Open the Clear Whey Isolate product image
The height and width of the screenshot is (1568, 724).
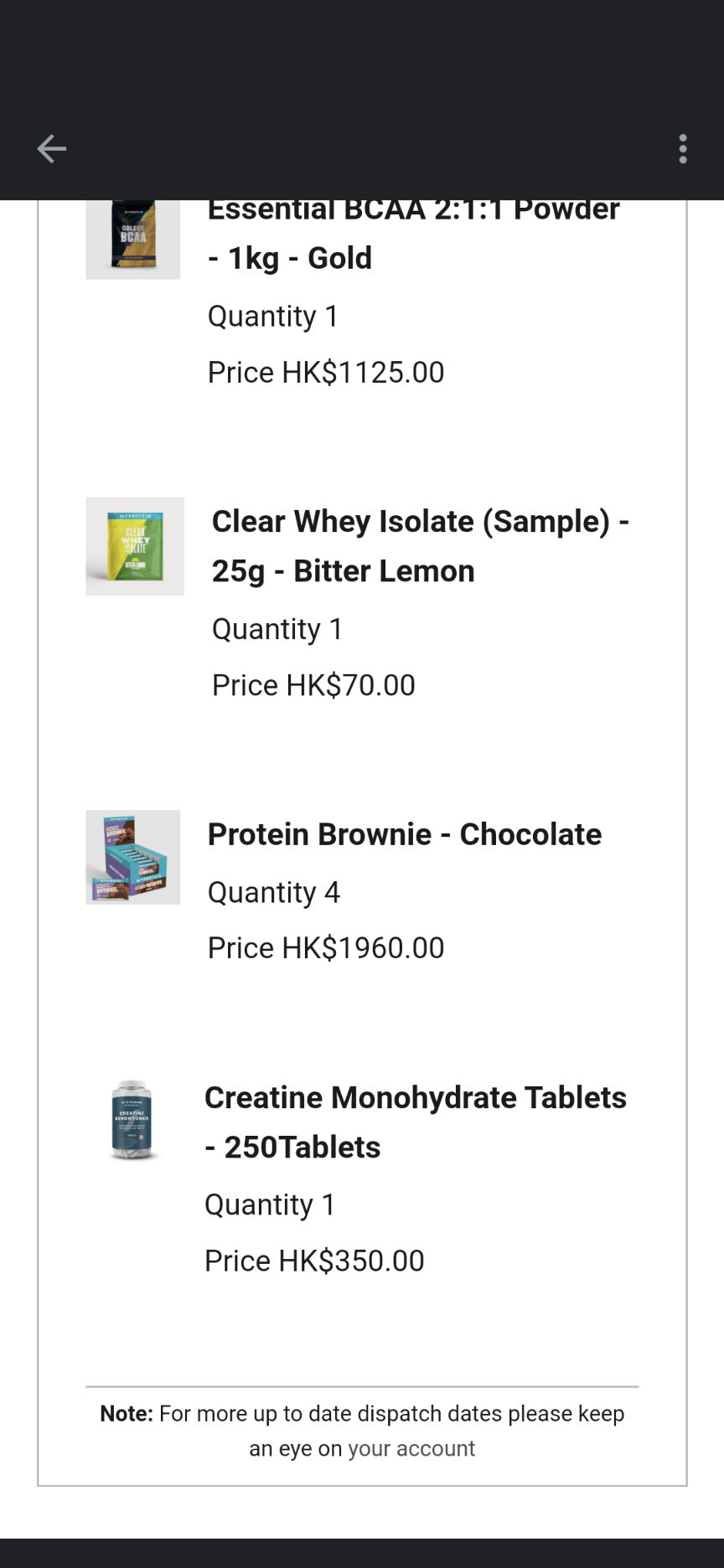135,546
